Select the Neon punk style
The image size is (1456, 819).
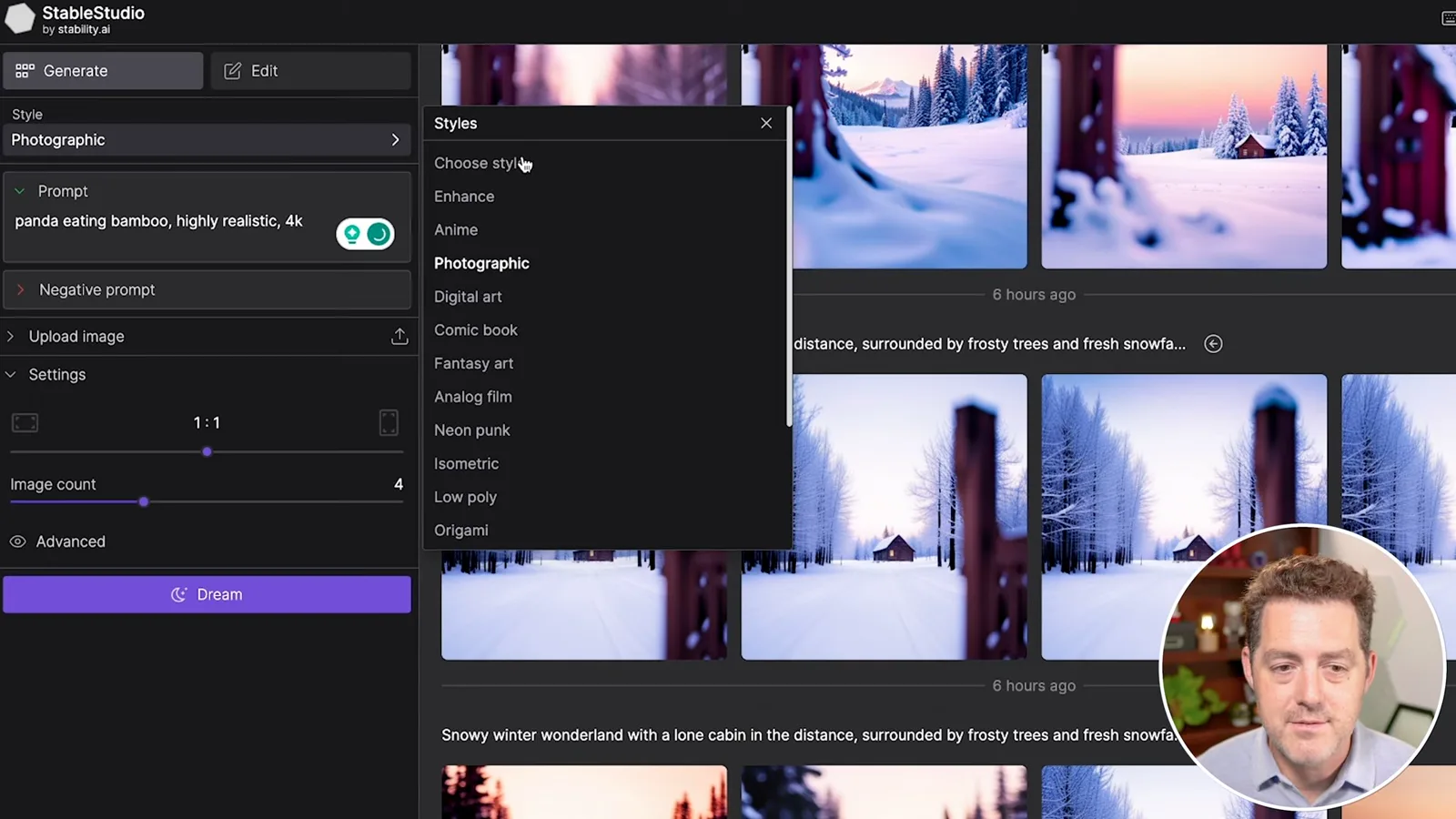pyautogui.click(x=472, y=430)
